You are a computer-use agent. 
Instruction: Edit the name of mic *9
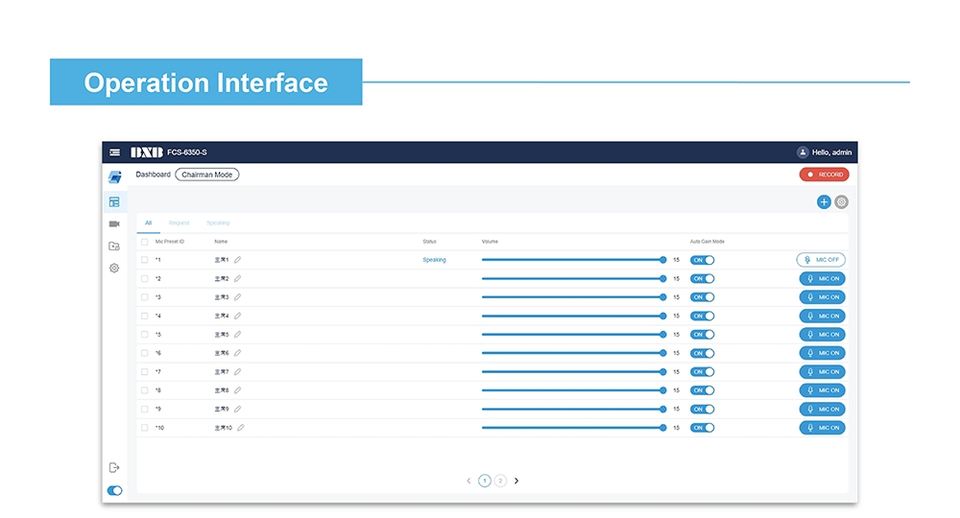point(238,409)
